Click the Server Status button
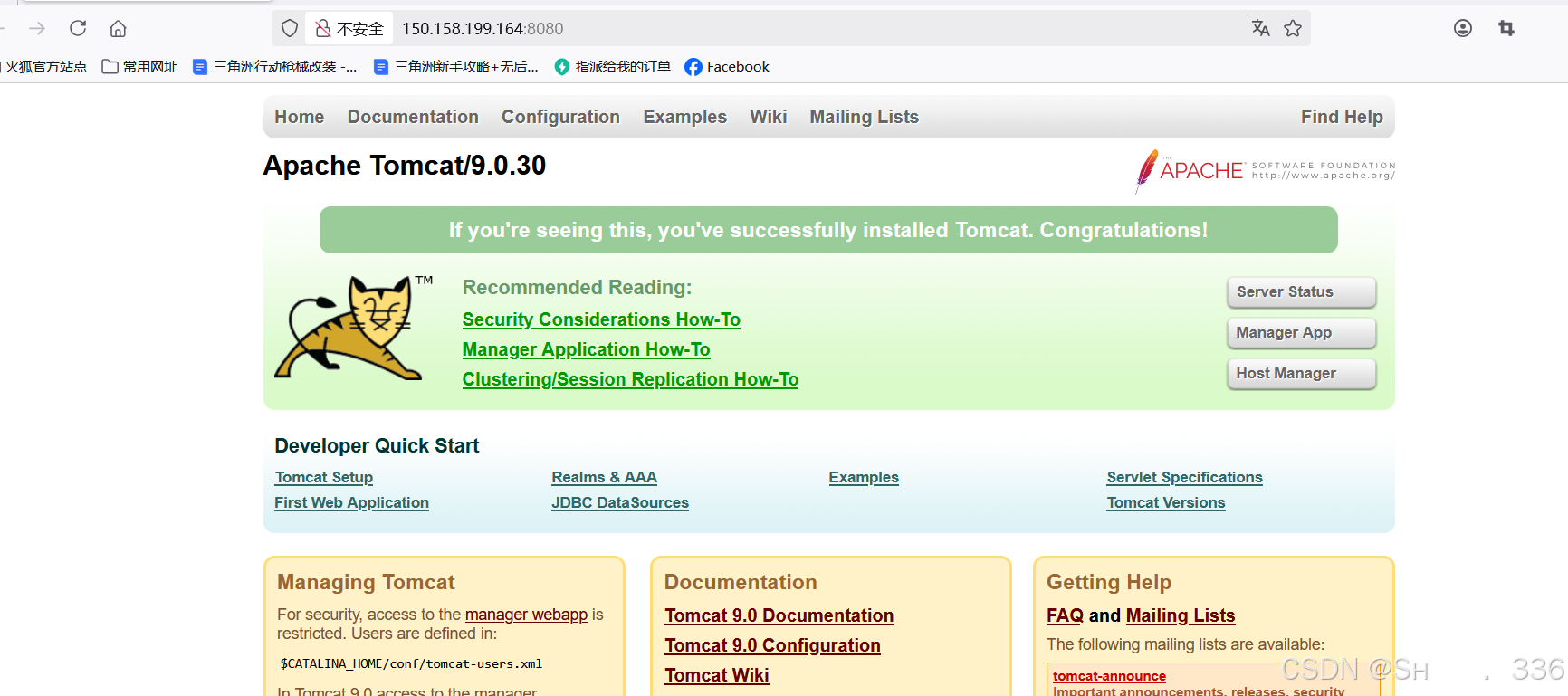 [x=1302, y=291]
